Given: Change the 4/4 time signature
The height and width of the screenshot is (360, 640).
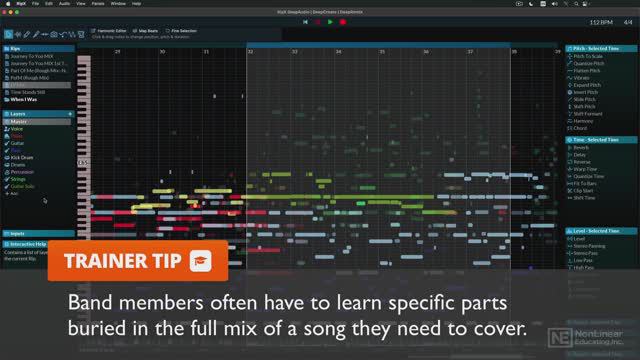Looking at the screenshot, I should click(628, 22).
